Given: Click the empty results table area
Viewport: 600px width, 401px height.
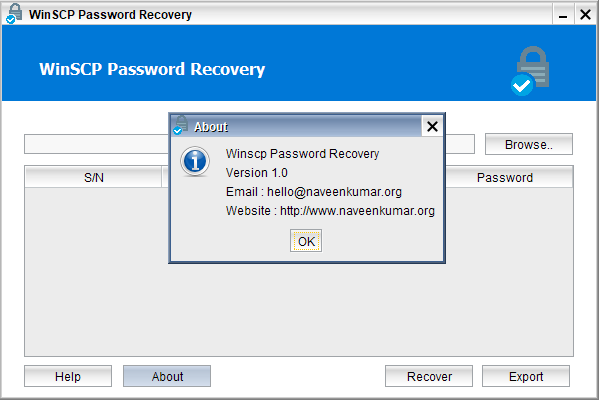Looking at the screenshot, I should point(298,310).
